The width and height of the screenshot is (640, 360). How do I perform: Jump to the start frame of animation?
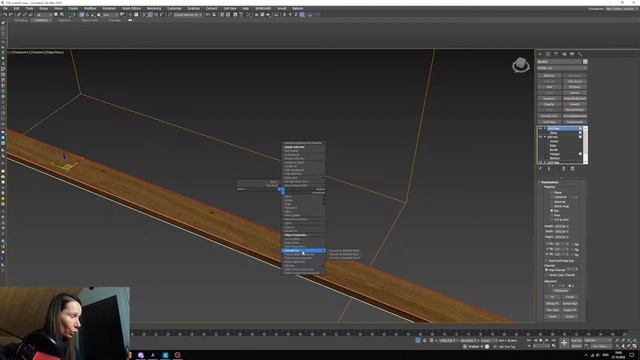click(x=529, y=340)
